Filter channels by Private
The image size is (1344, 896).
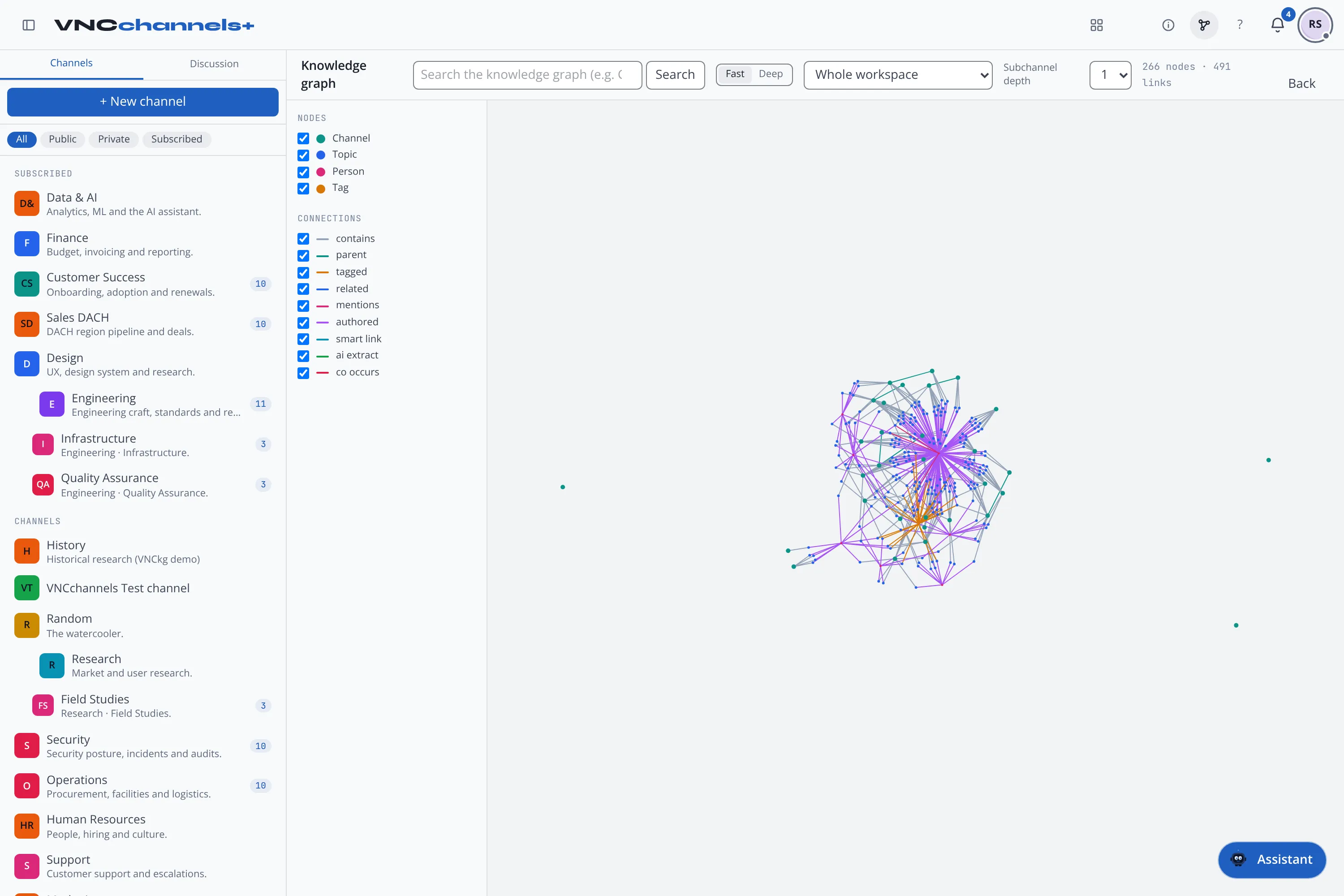click(114, 139)
